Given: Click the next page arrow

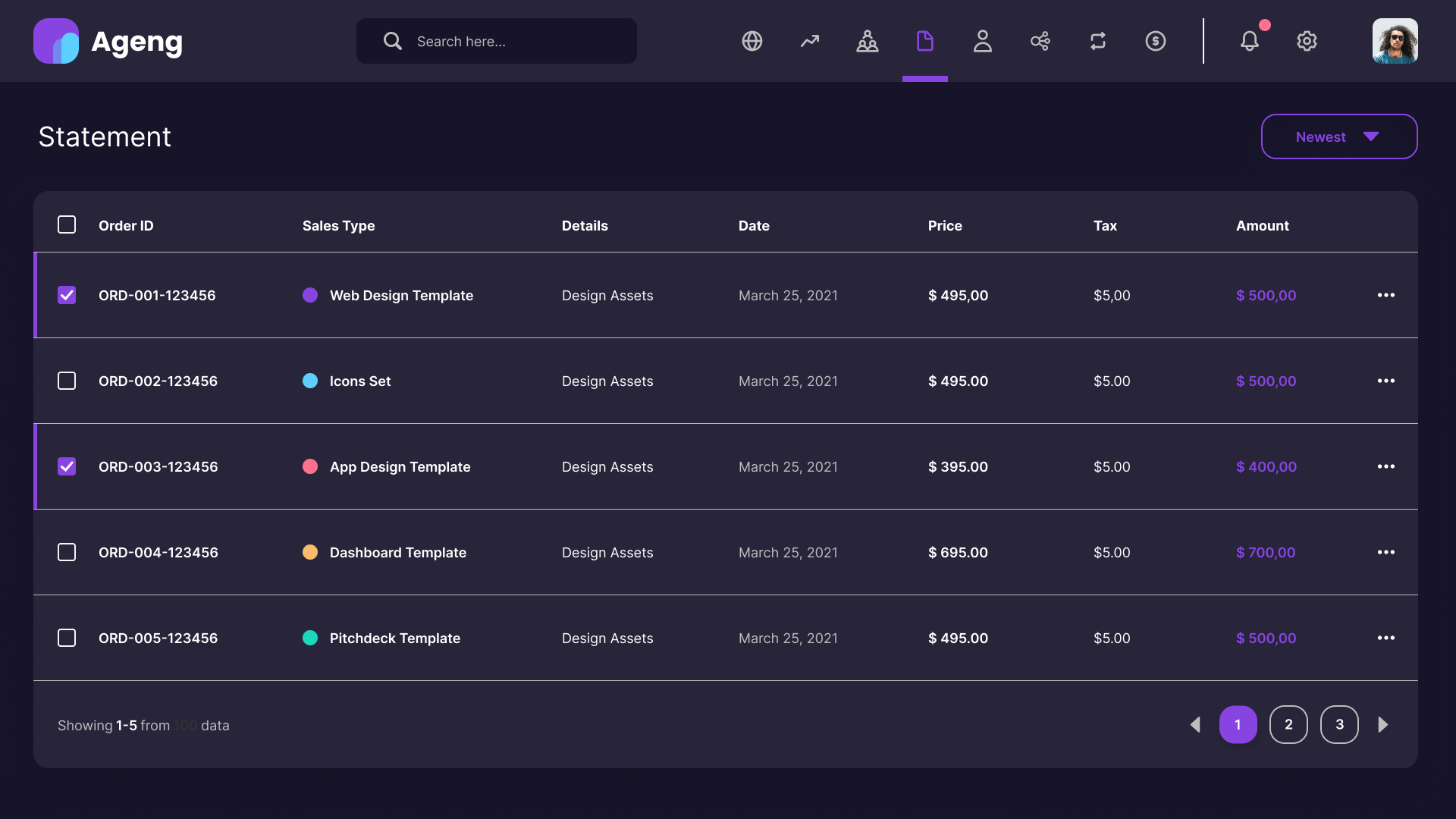Looking at the screenshot, I should (1383, 724).
